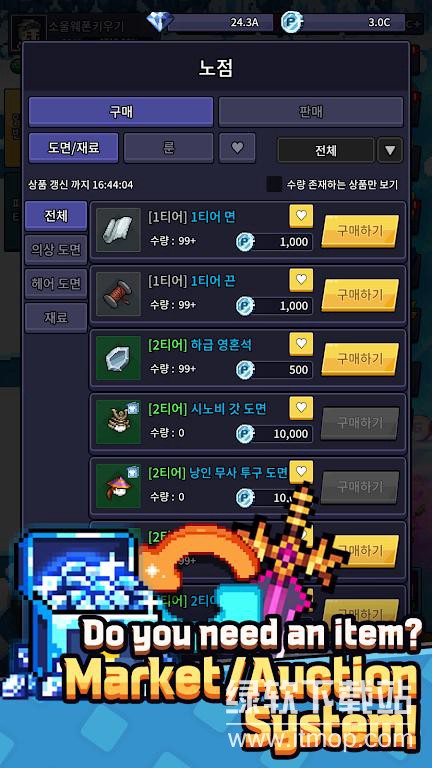The image size is (432, 768).
Task: Tap the 1티어 면 cloth item icon
Action: point(118,230)
